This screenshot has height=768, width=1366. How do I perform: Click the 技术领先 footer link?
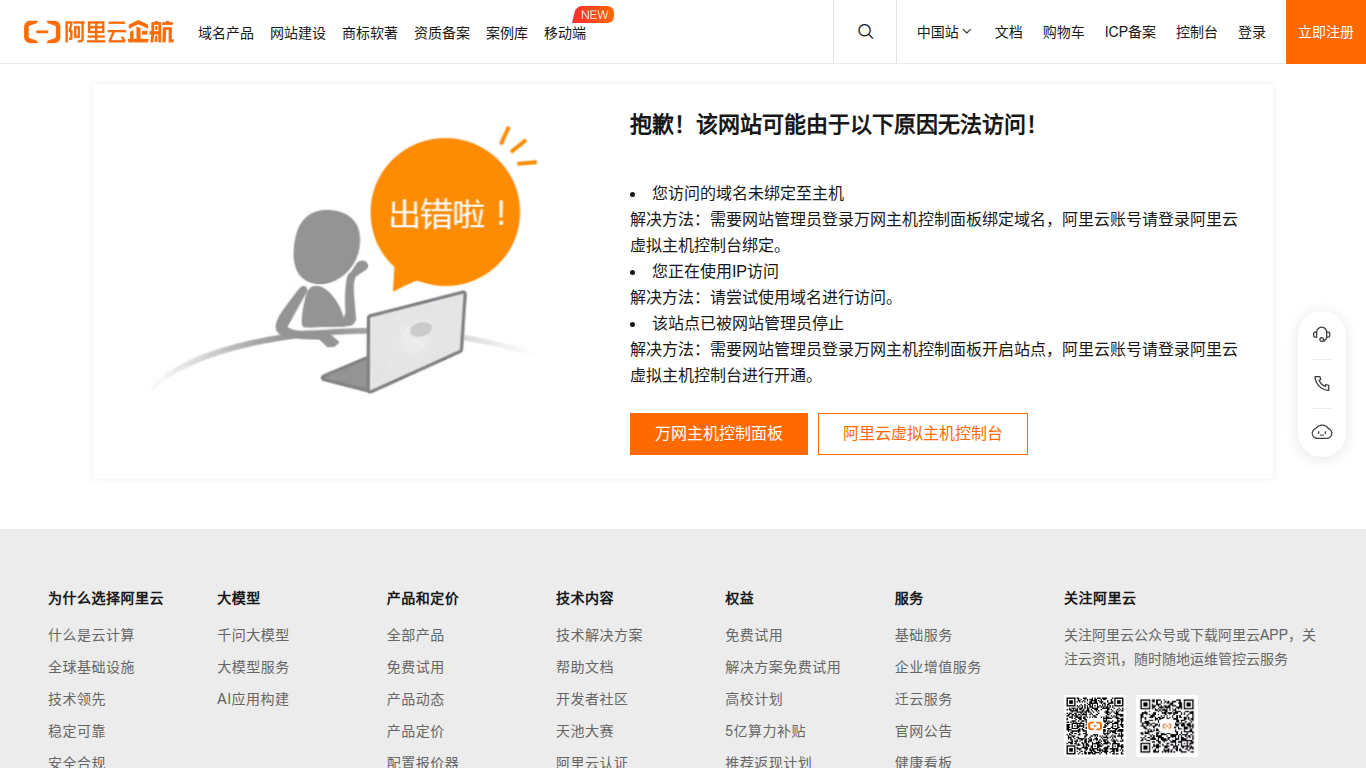(77, 699)
